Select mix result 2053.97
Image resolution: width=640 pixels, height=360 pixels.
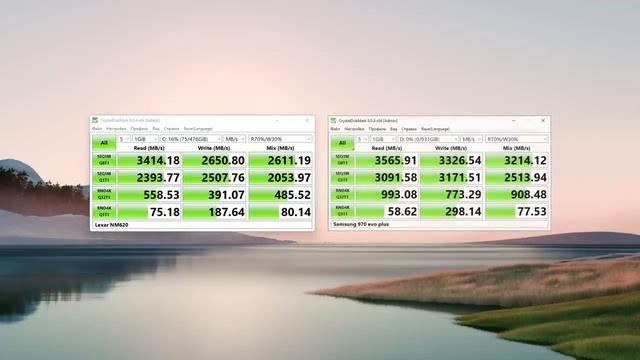(x=280, y=177)
